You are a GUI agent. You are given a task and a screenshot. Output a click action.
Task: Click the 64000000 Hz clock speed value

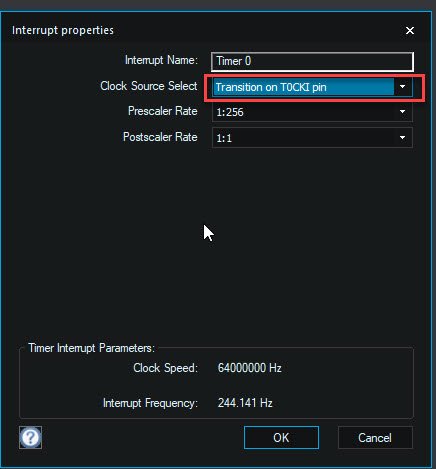tap(250, 368)
